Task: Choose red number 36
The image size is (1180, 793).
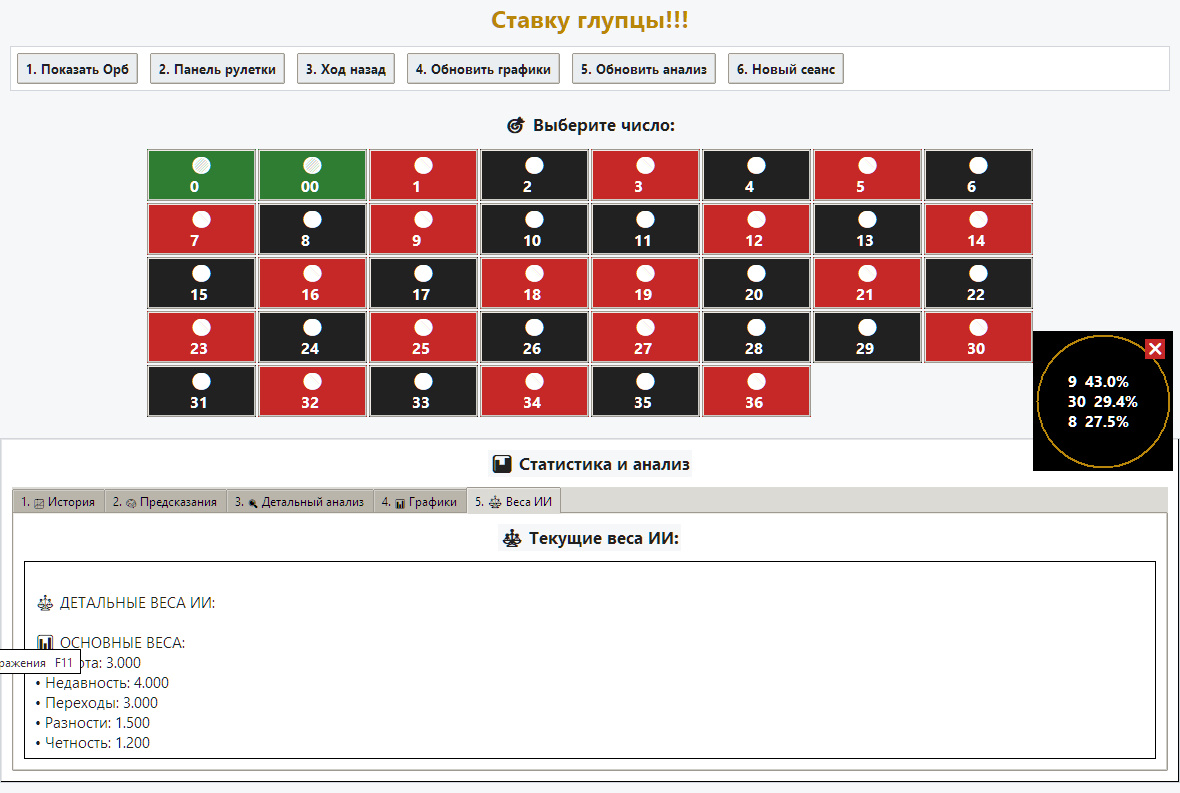Action: coord(756,391)
